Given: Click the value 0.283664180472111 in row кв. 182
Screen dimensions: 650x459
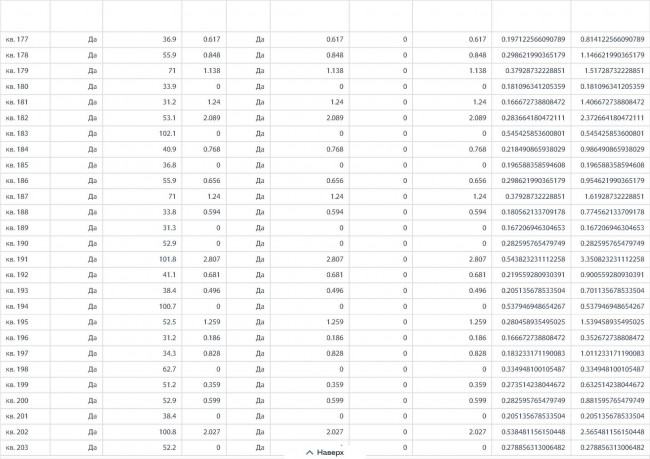Looking at the screenshot, I should [533, 118].
